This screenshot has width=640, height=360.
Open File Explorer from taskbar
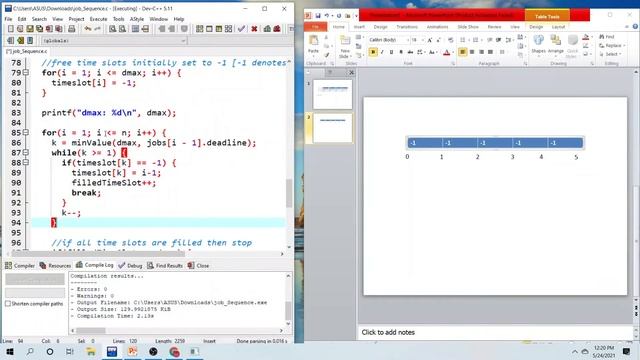[91, 351]
